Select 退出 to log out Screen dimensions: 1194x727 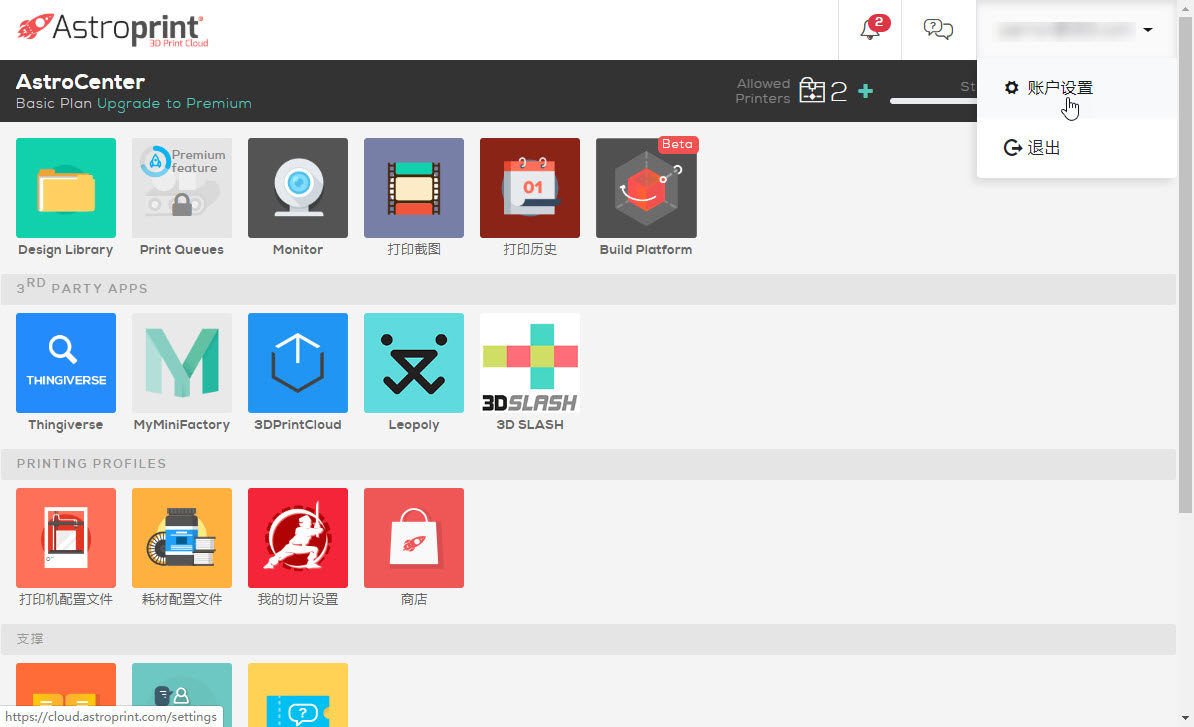(1076, 148)
